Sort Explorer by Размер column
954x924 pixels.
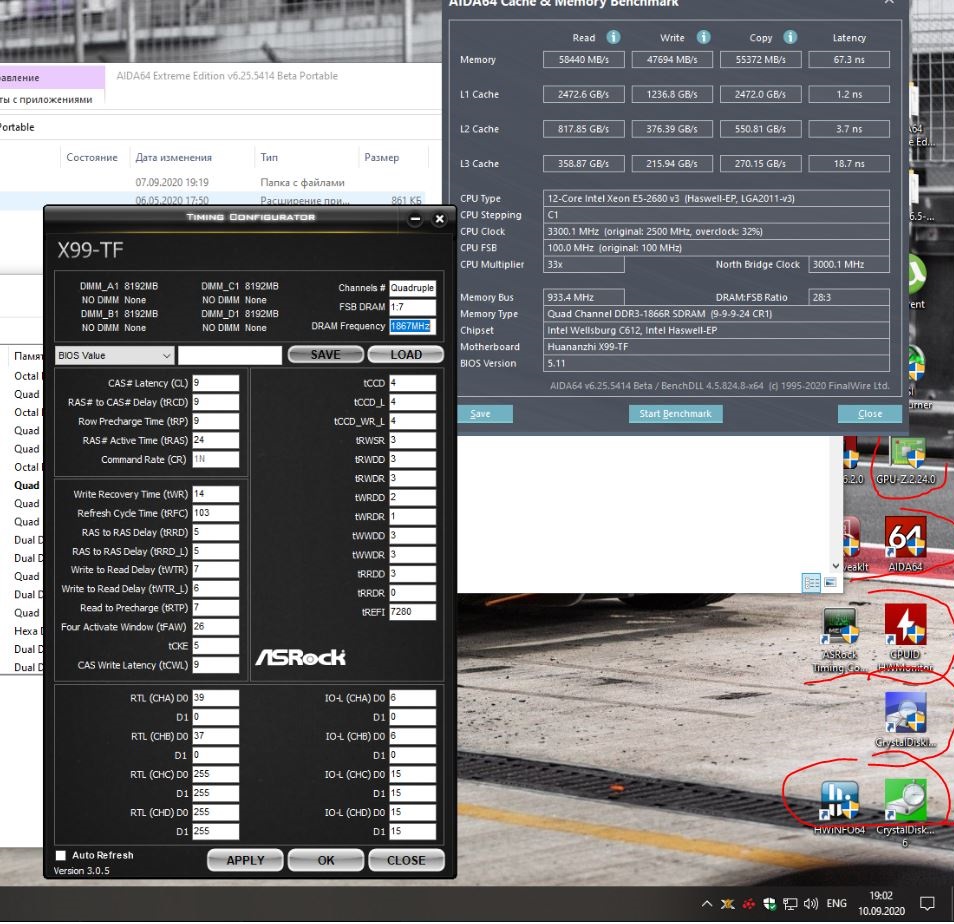[x=381, y=158]
